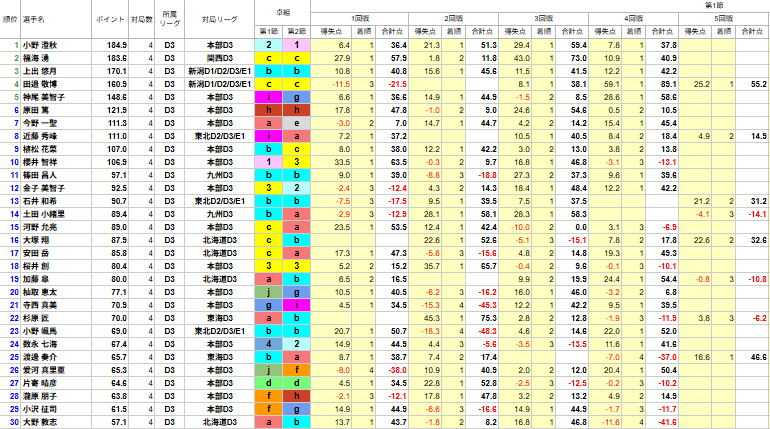Click the red -48.3 total cell
770x429 pixels.
click(x=482, y=331)
